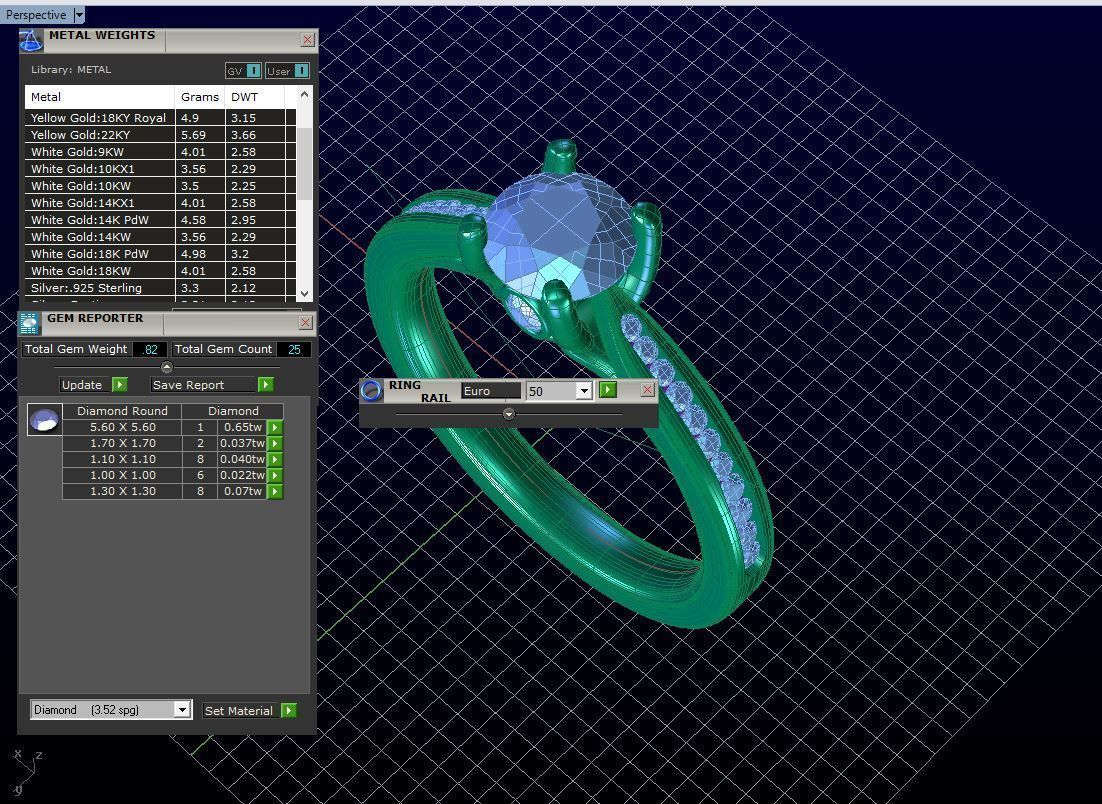Viewport: 1102px width, 804px height.
Task: Select the White Gold:10KW row
Action: pyautogui.click(x=160, y=186)
